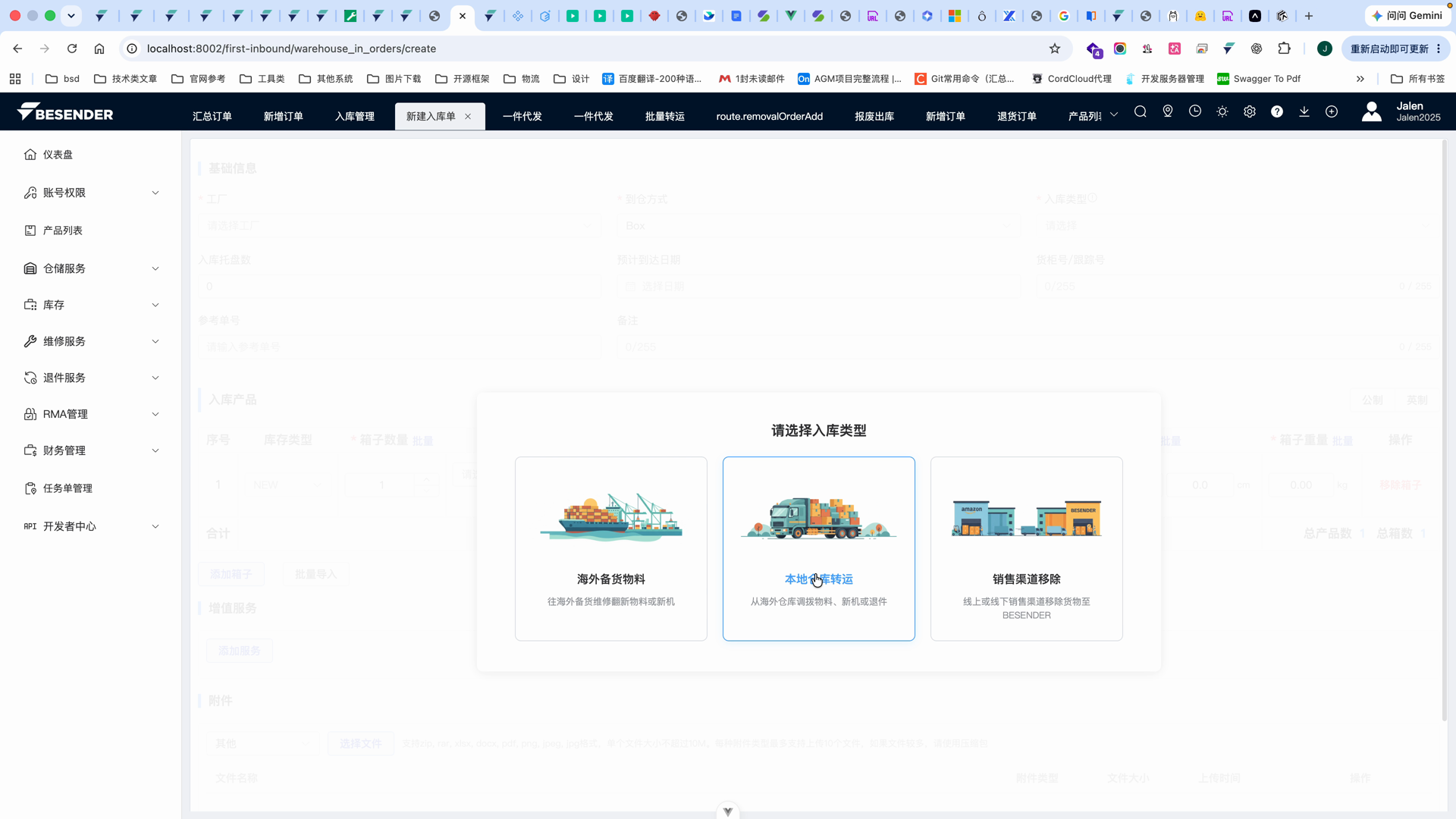The width and height of the screenshot is (1456, 819).
Task: Expand RMA管理 sidebar menu
Action: point(91,414)
